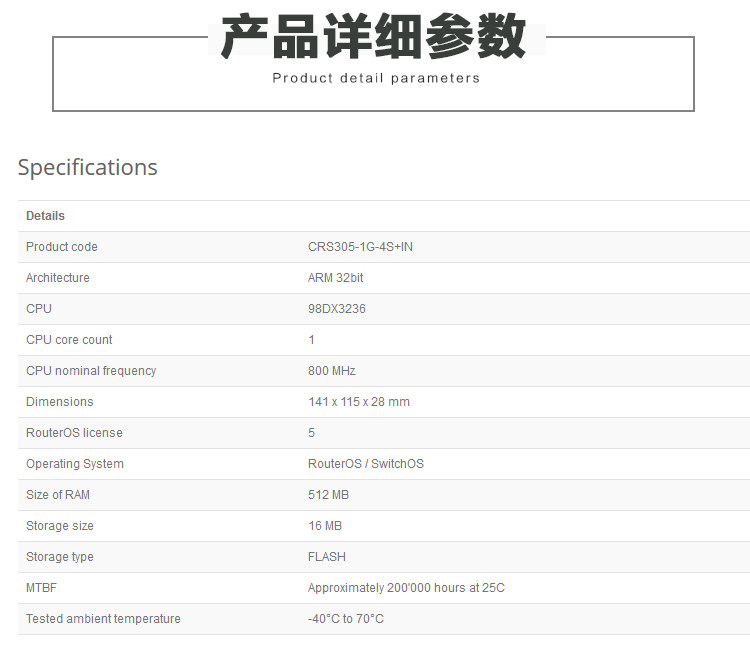The width and height of the screenshot is (750, 653).
Task: Click the 'Product code' label
Action: pos(62,247)
